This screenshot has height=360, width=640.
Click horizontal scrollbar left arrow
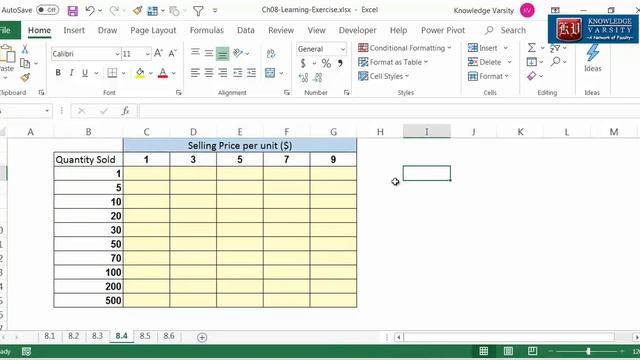pyautogui.click(x=399, y=337)
